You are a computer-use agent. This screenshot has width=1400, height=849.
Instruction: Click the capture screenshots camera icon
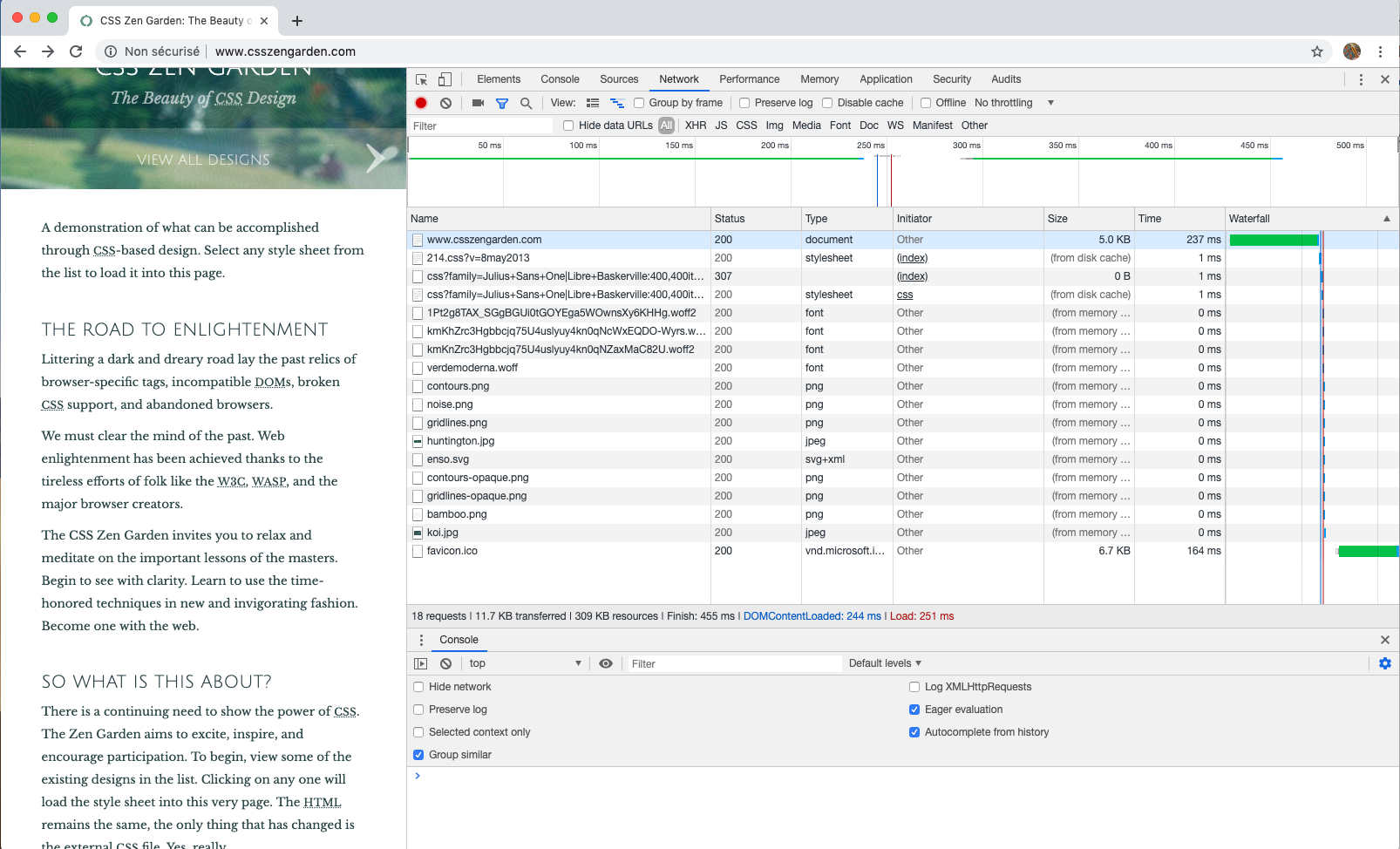click(478, 103)
